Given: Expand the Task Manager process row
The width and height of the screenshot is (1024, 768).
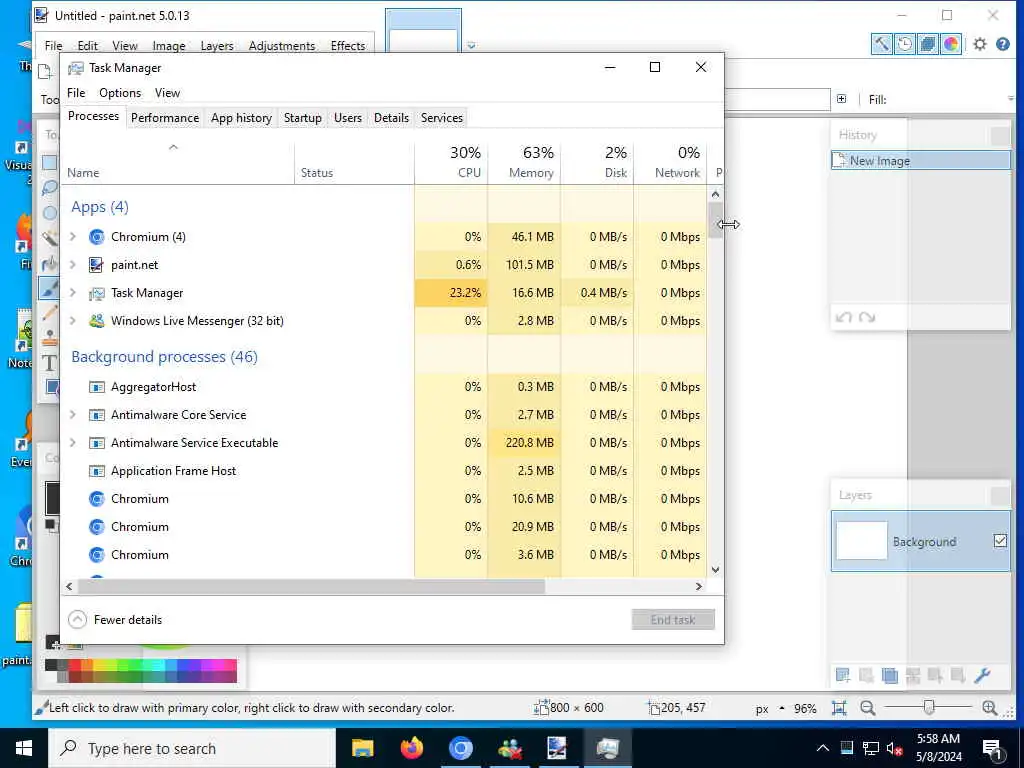Looking at the screenshot, I should 73,293.
